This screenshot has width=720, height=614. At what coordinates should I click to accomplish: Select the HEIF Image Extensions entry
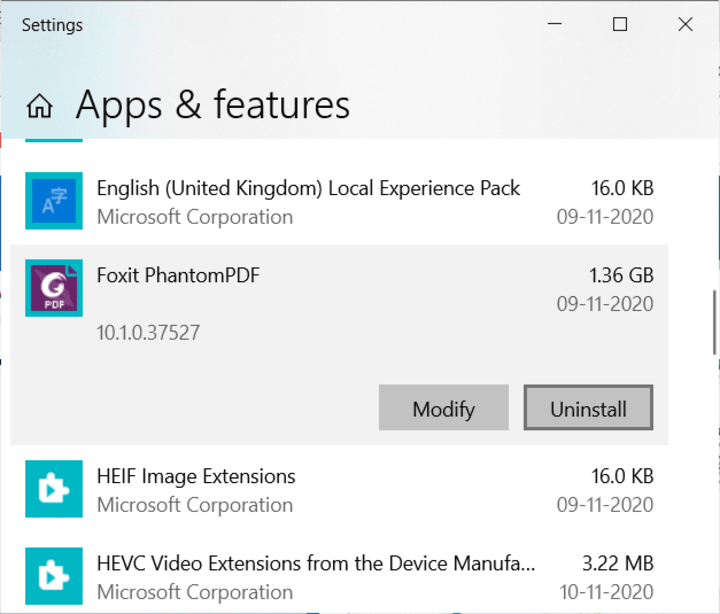[339, 489]
